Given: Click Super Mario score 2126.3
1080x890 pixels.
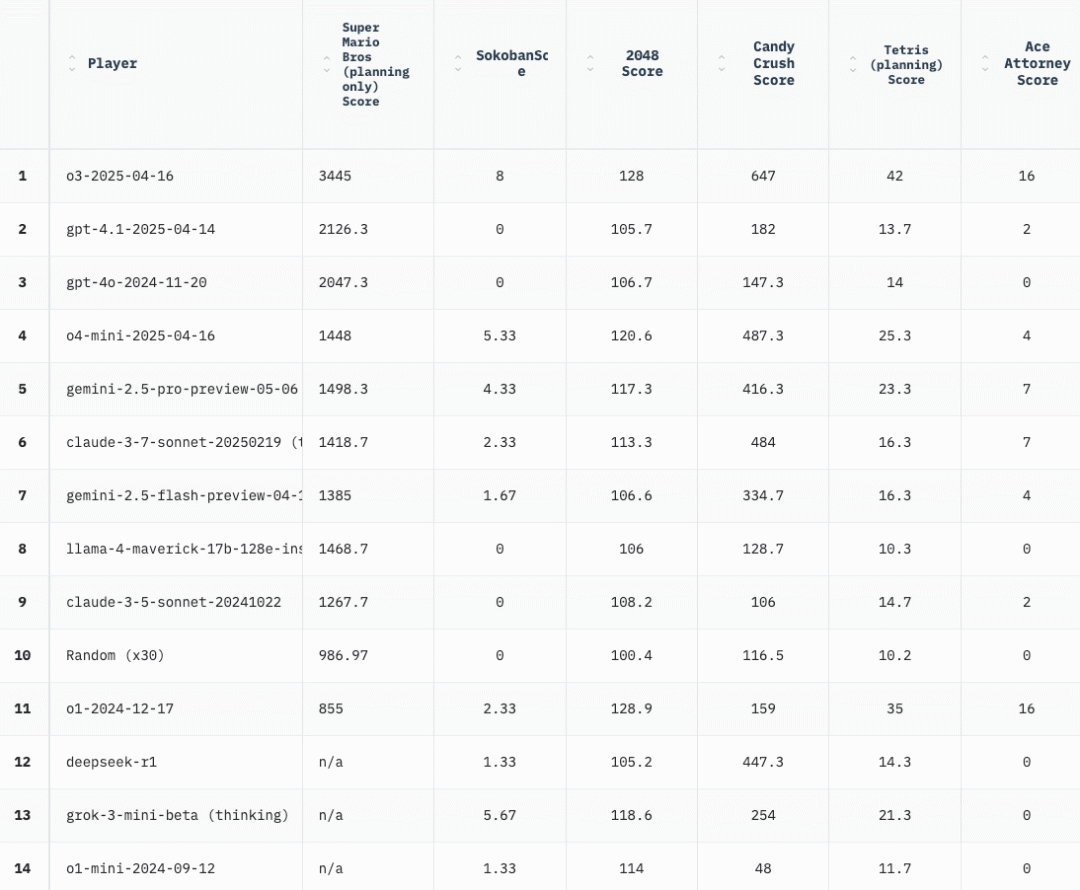Looking at the screenshot, I should (343, 229).
